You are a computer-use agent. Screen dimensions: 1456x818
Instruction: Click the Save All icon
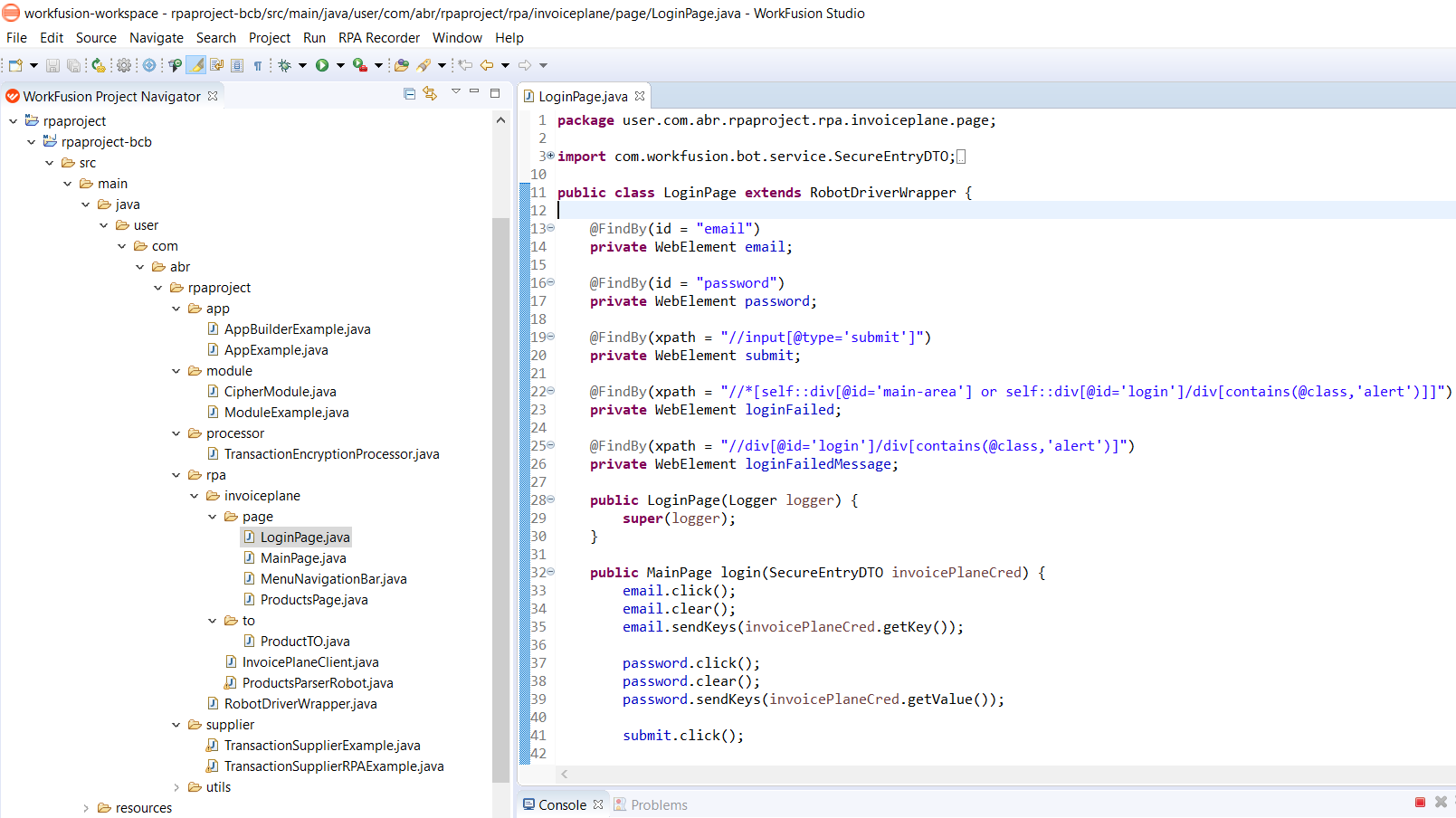[73, 65]
